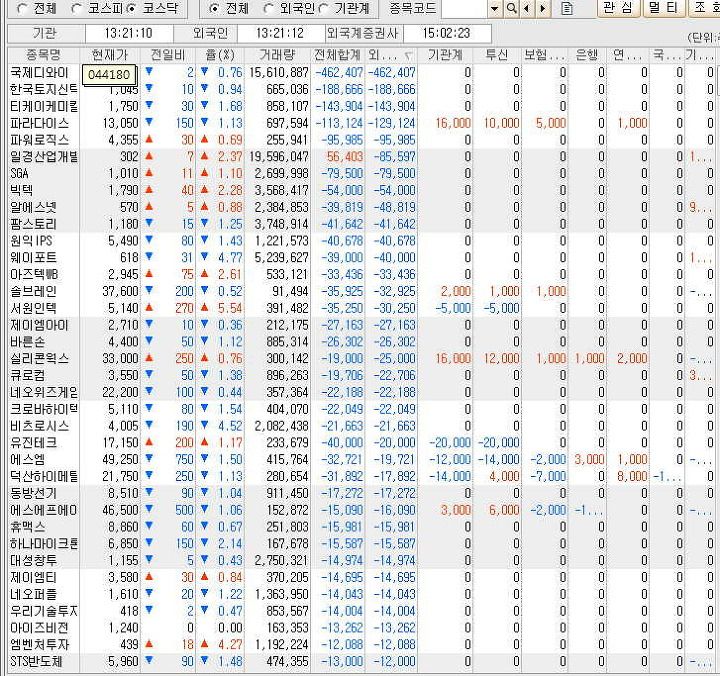Select the 웨이포트 stock row
This screenshot has height=676, width=720.
tap(360, 258)
